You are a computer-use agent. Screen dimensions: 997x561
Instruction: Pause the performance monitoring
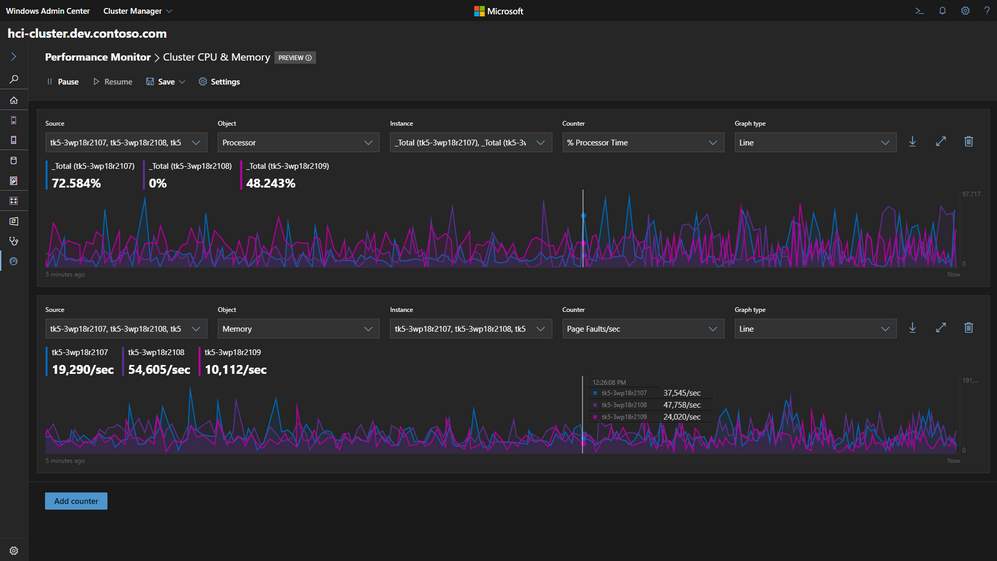[x=61, y=82]
